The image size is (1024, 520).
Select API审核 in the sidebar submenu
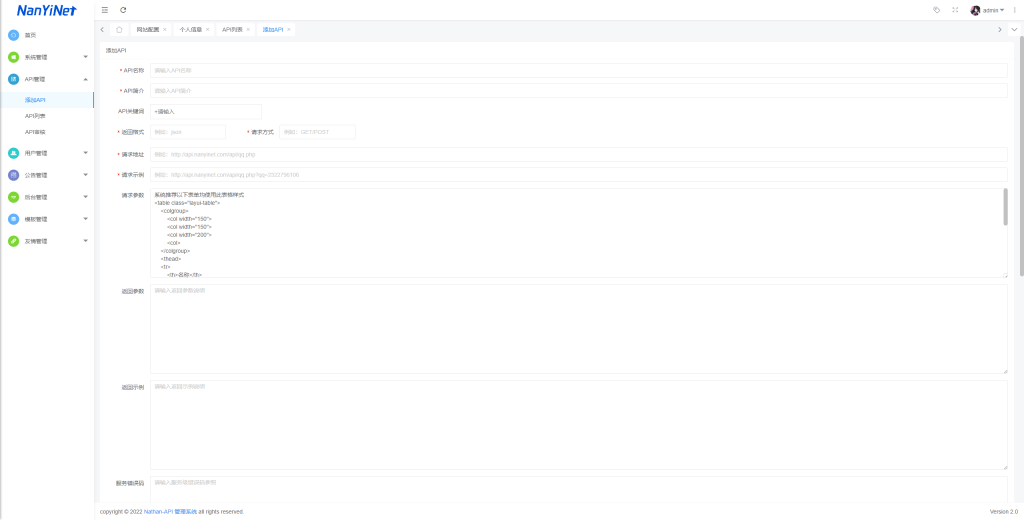click(x=35, y=132)
